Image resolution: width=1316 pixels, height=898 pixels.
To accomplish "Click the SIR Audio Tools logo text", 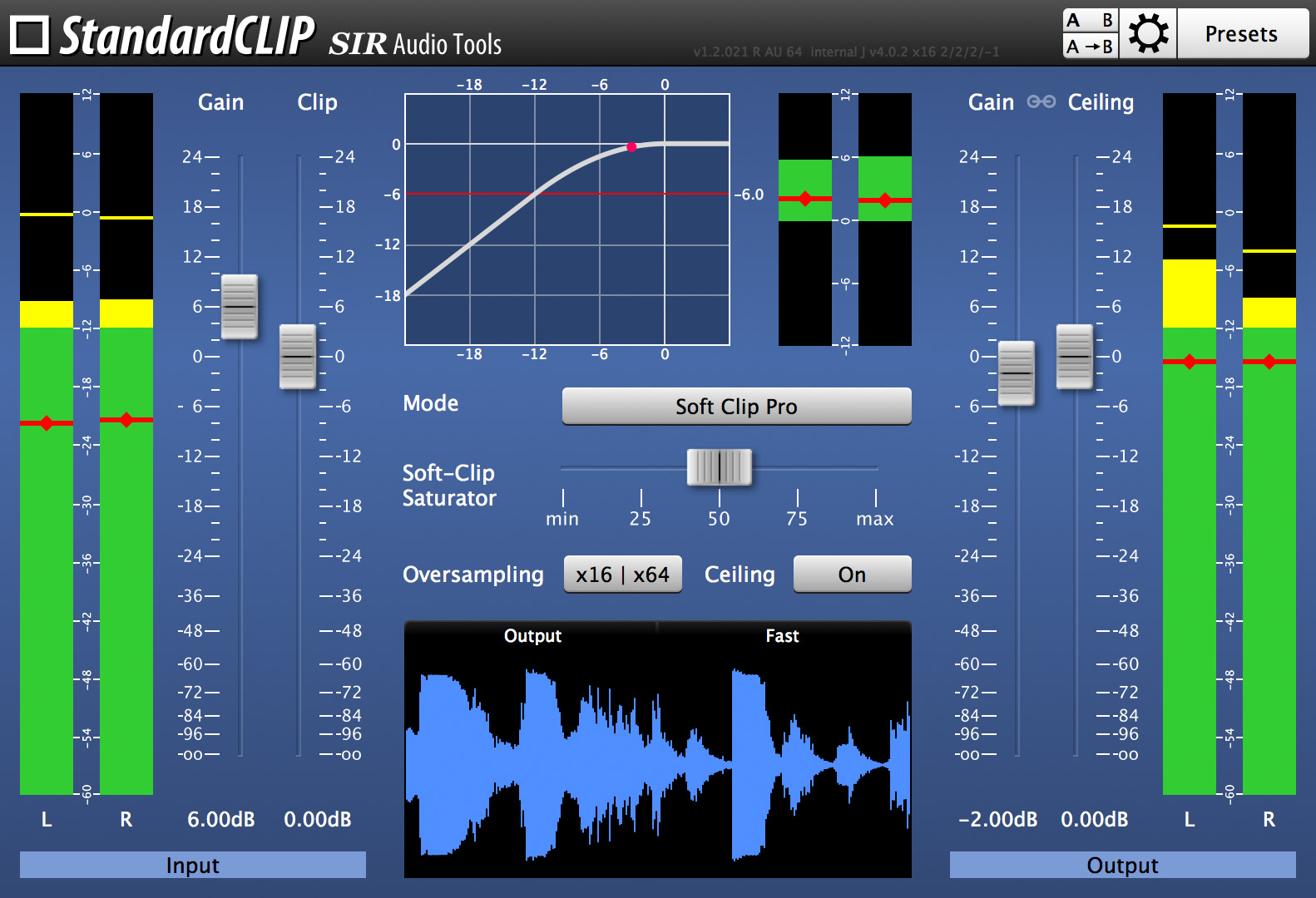I will click(415, 43).
